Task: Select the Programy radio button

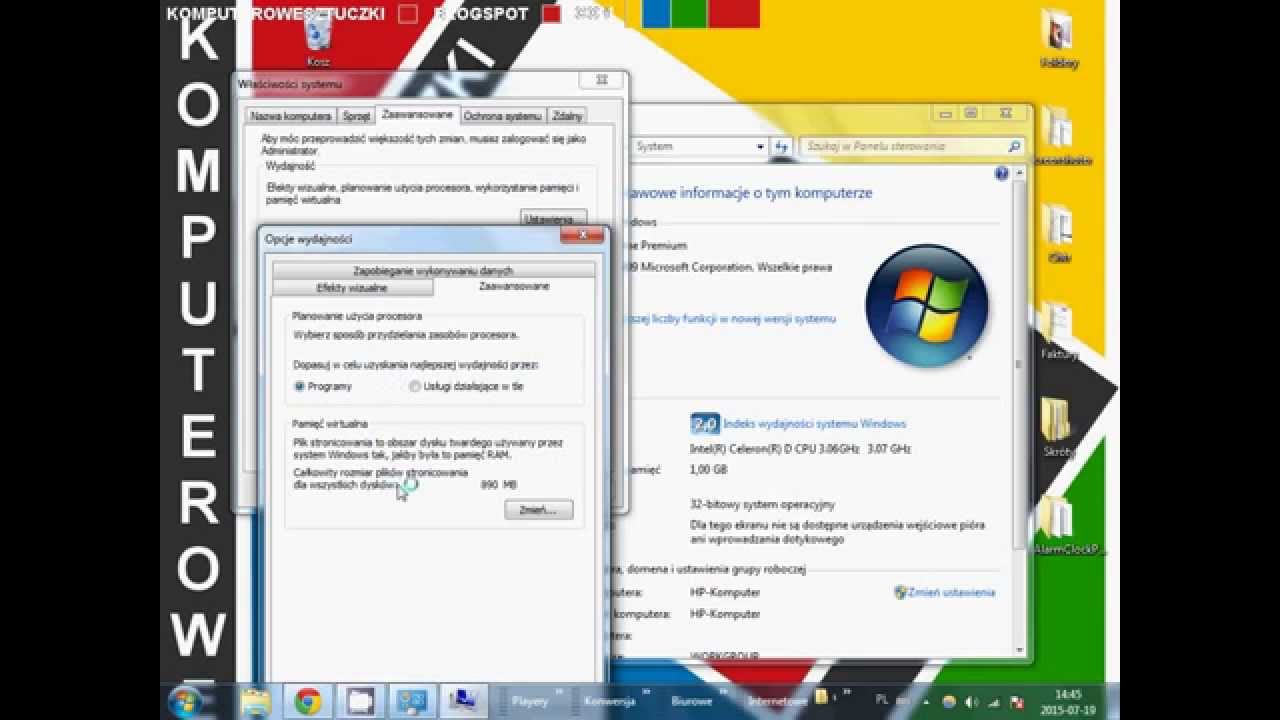Action: (x=299, y=386)
